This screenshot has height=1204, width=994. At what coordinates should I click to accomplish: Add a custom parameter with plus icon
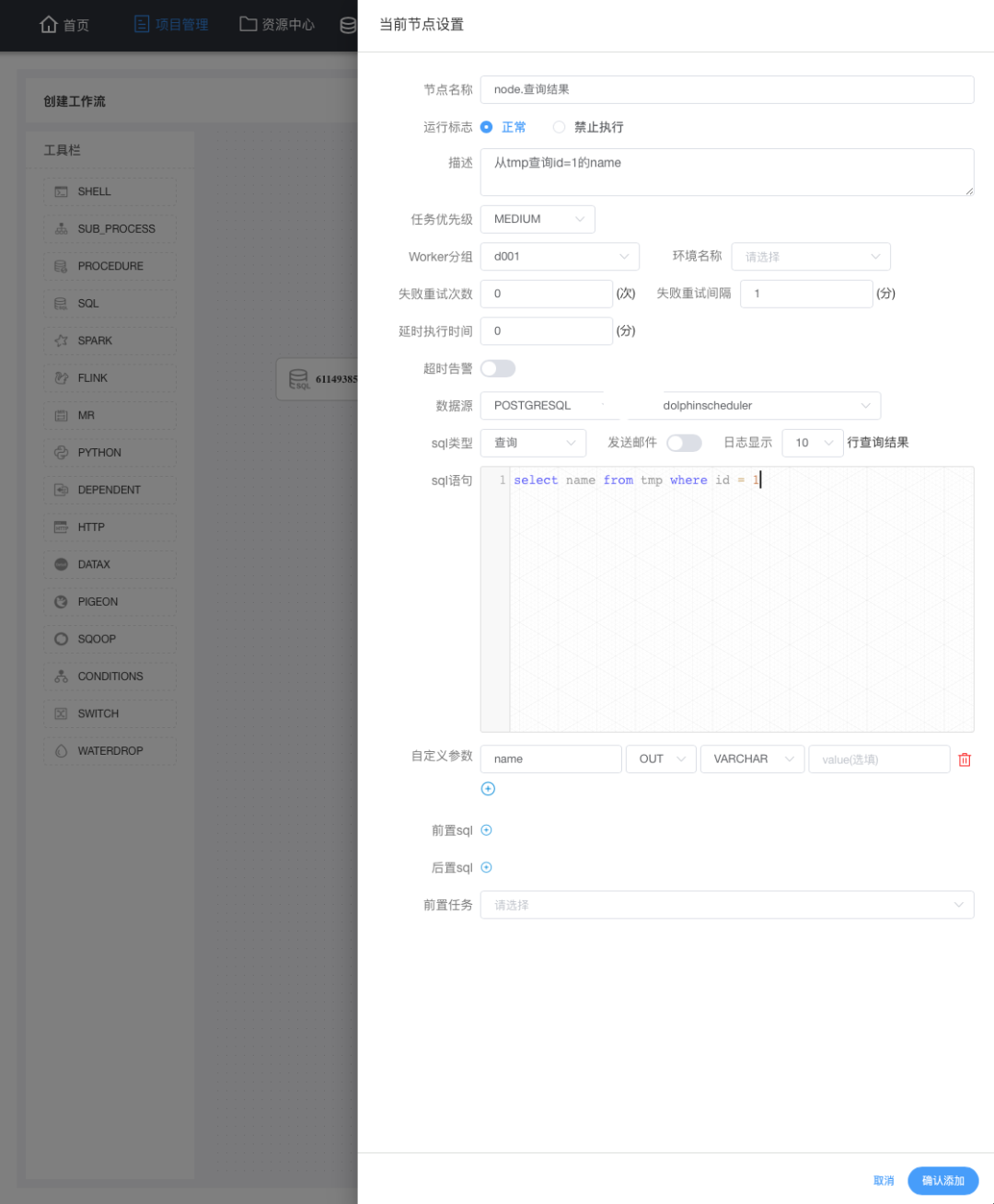pos(488,789)
